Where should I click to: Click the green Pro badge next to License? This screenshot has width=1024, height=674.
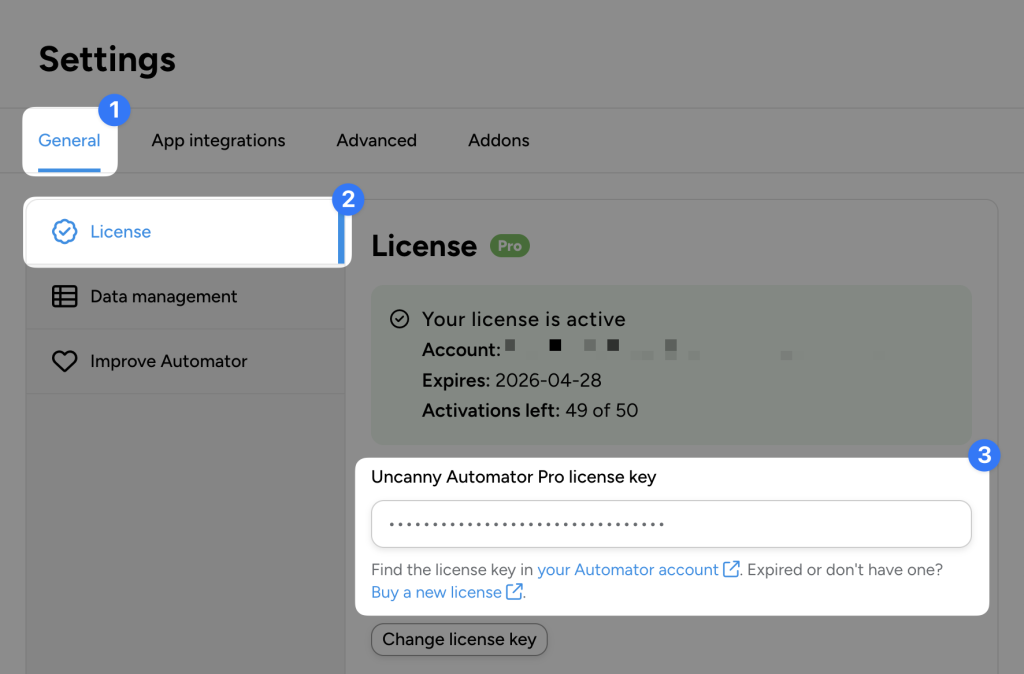[510, 245]
